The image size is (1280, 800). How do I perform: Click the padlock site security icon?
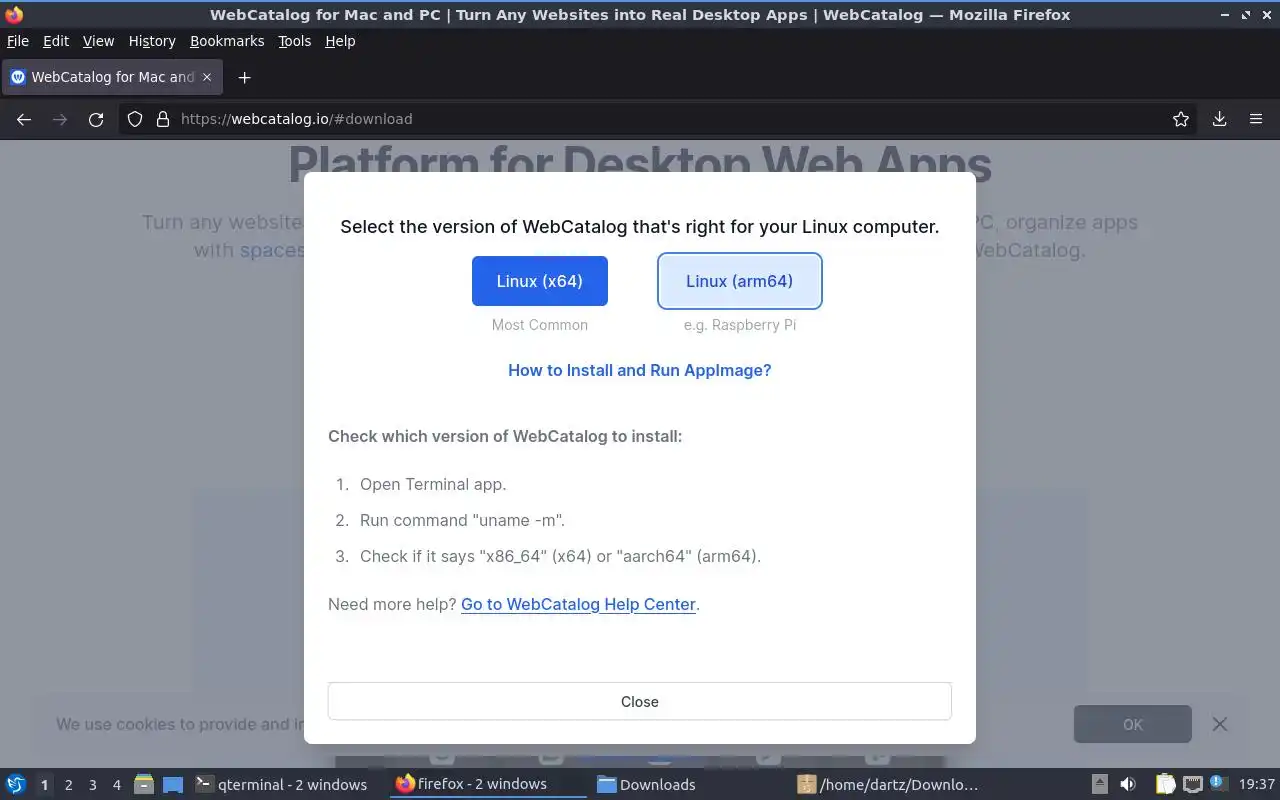(x=163, y=119)
